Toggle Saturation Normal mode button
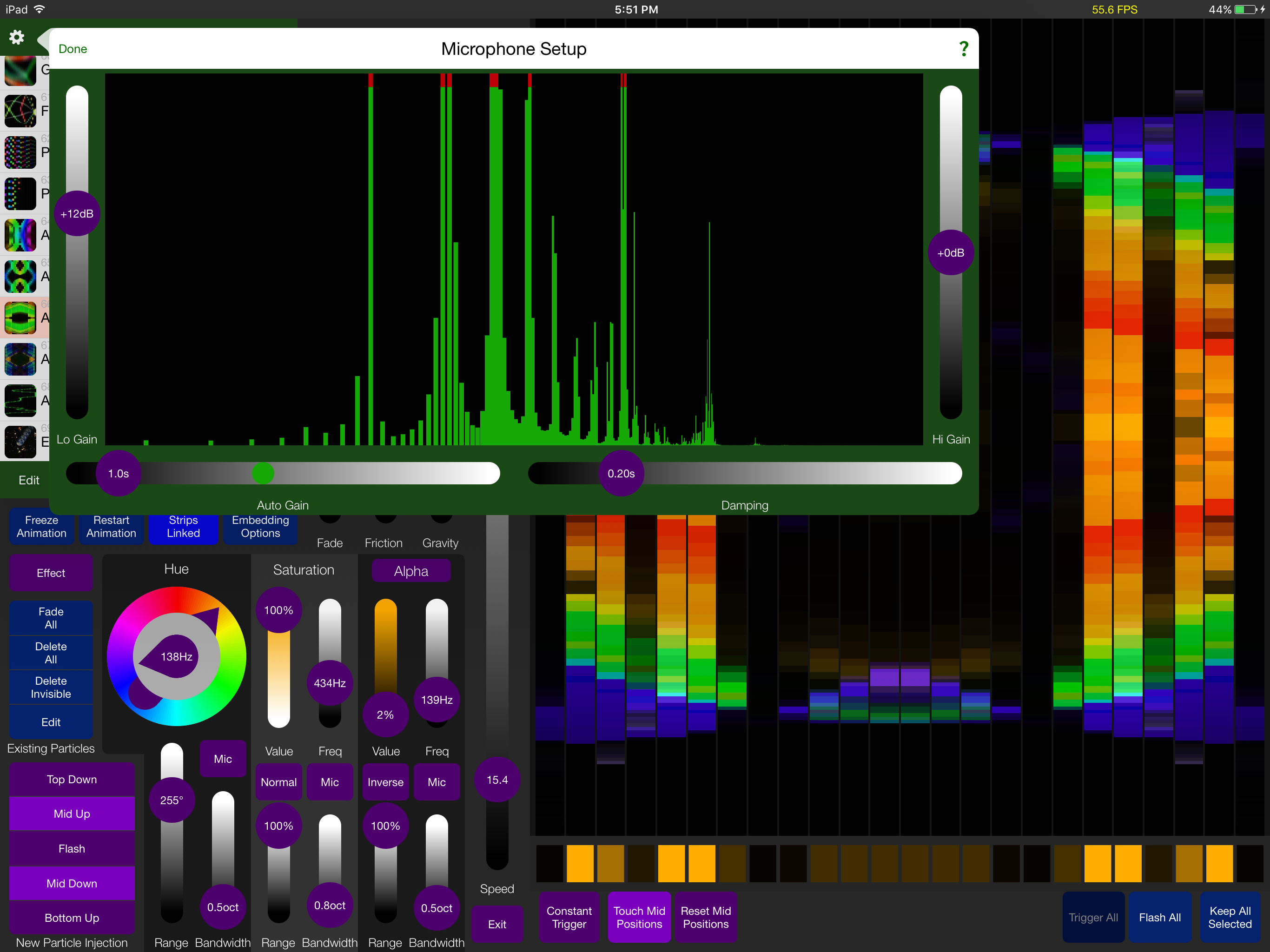 pos(278,781)
